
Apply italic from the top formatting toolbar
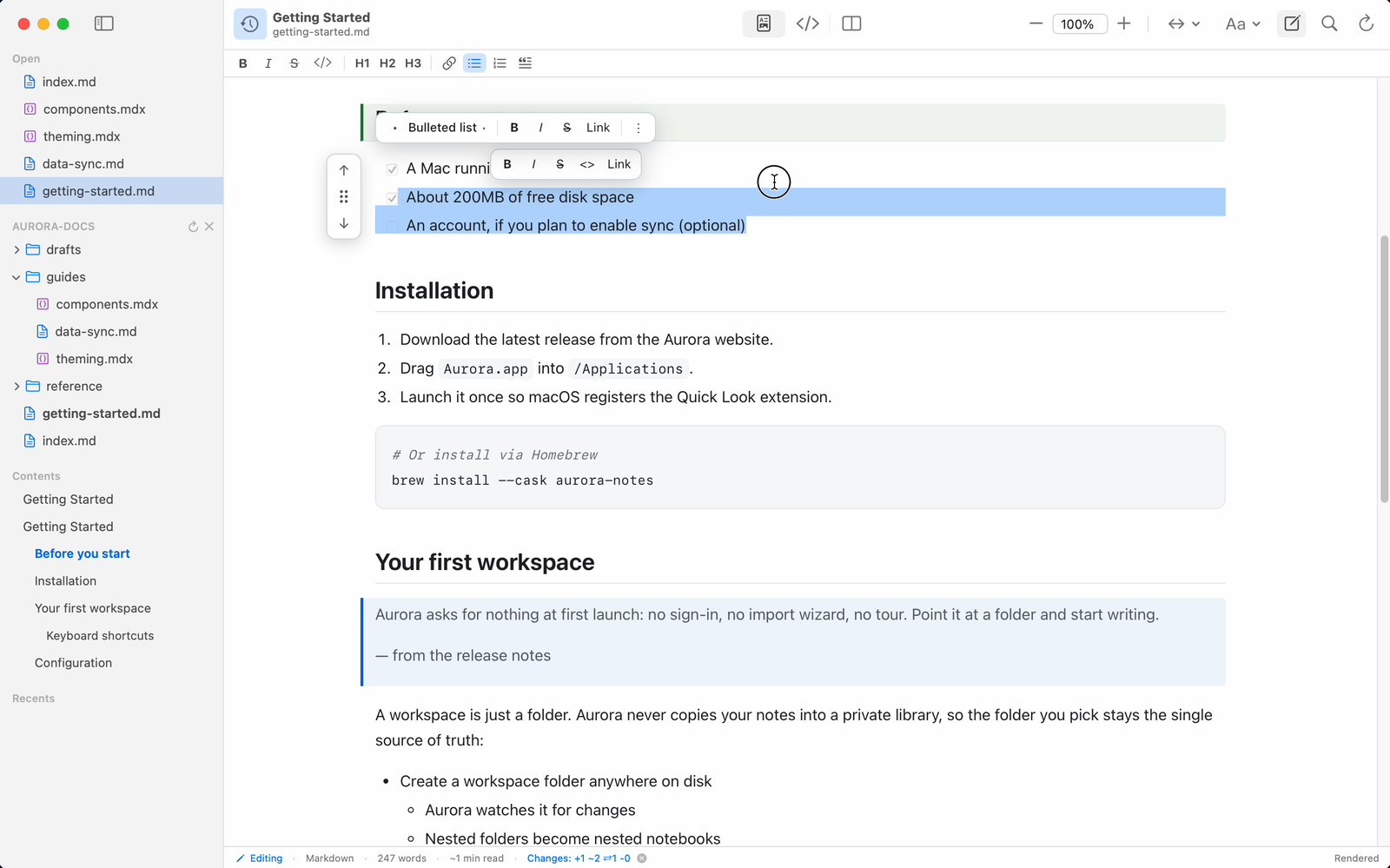point(268,63)
